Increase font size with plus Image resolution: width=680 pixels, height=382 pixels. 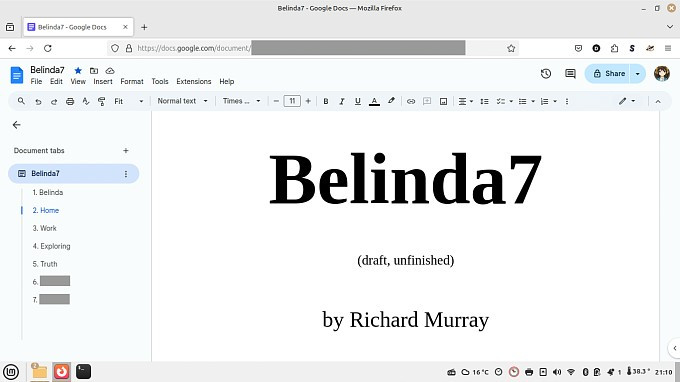308,101
